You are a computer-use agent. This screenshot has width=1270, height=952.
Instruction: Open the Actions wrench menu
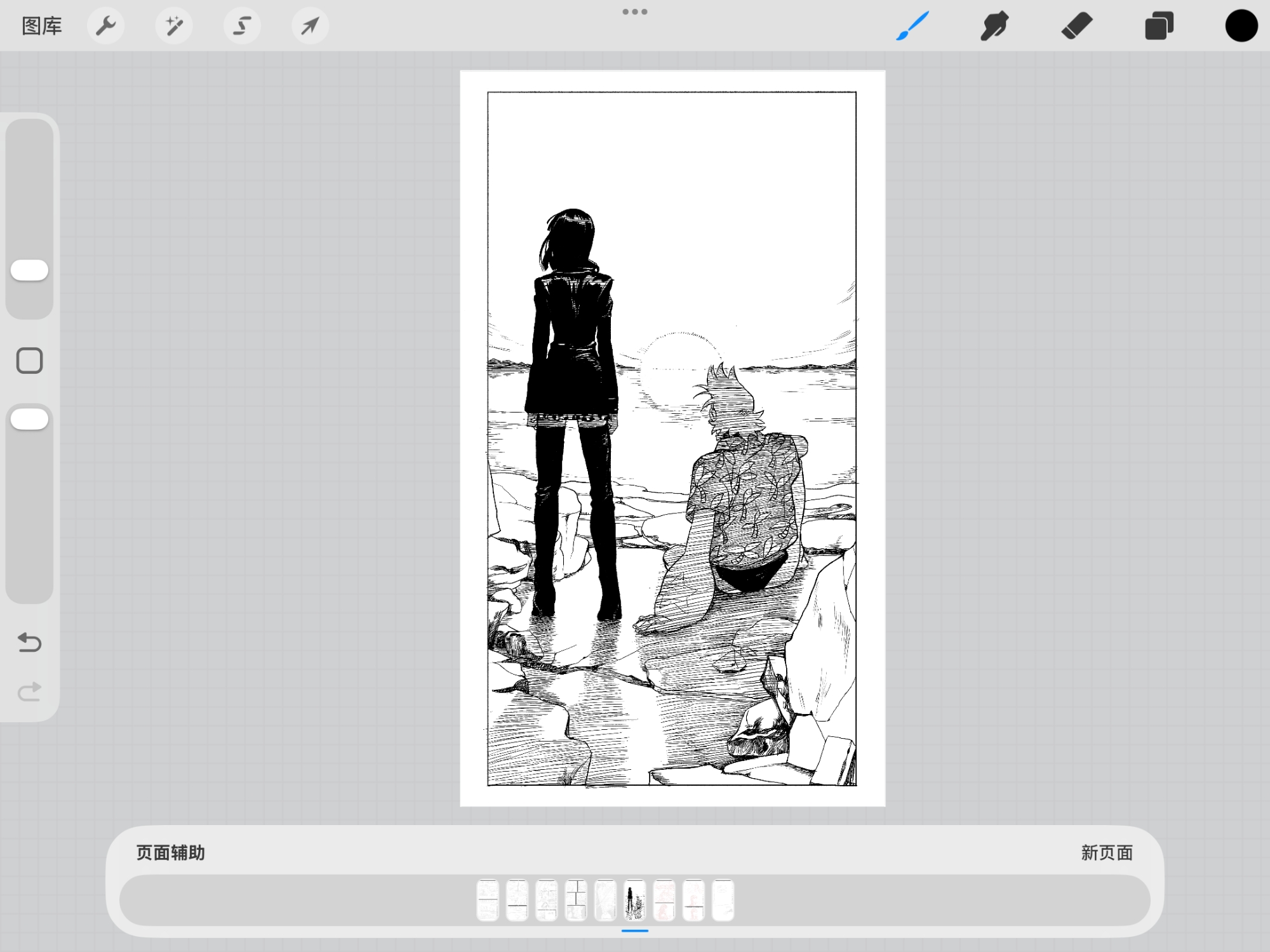coord(105,26)
